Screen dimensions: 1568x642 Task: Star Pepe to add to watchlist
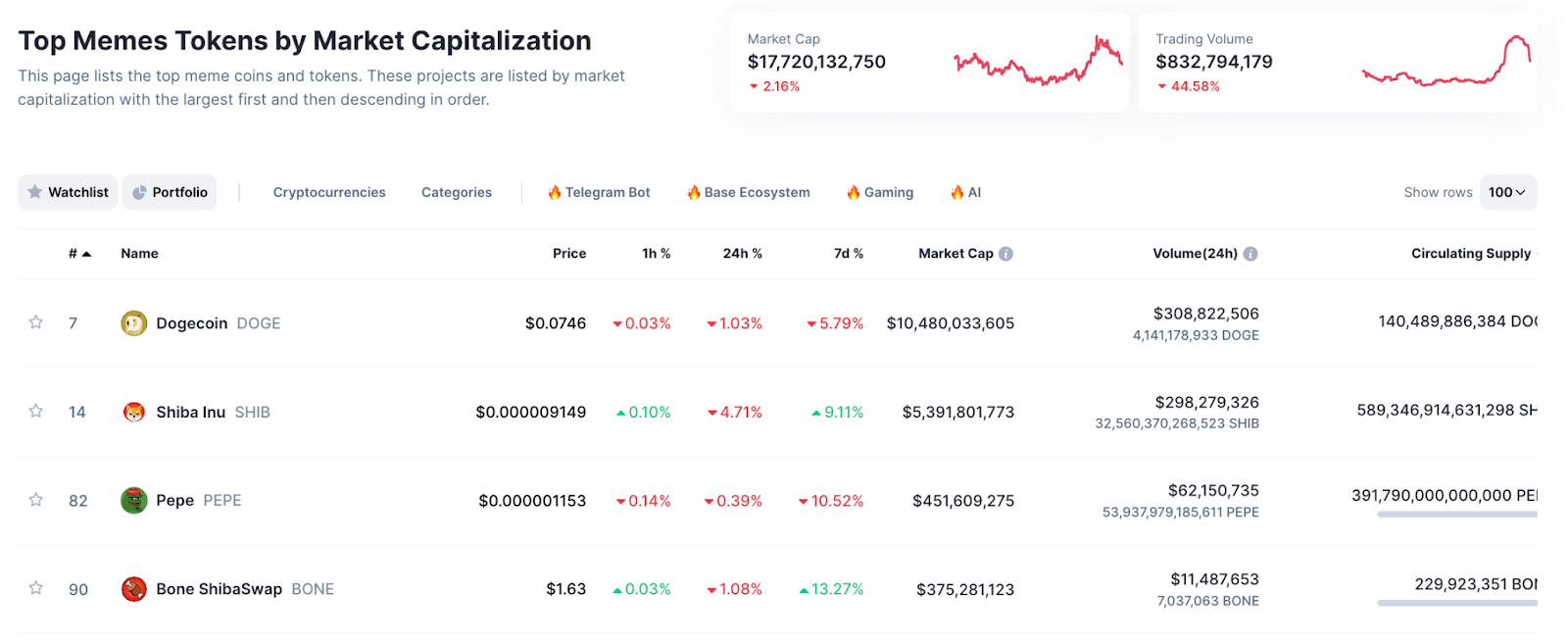(x=36, y=500)
